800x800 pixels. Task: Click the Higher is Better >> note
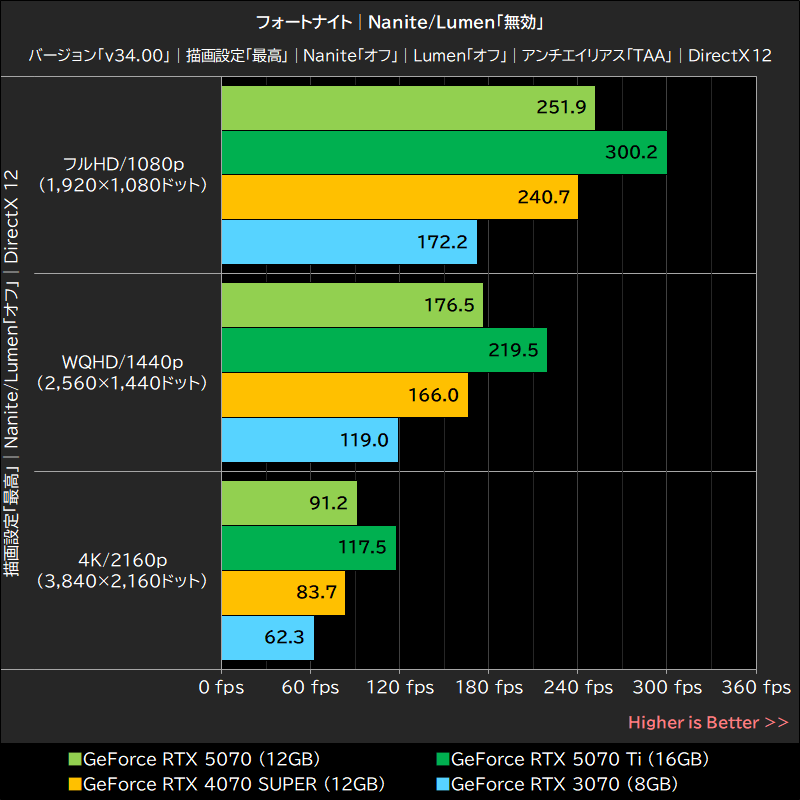(x=709, y=722)
